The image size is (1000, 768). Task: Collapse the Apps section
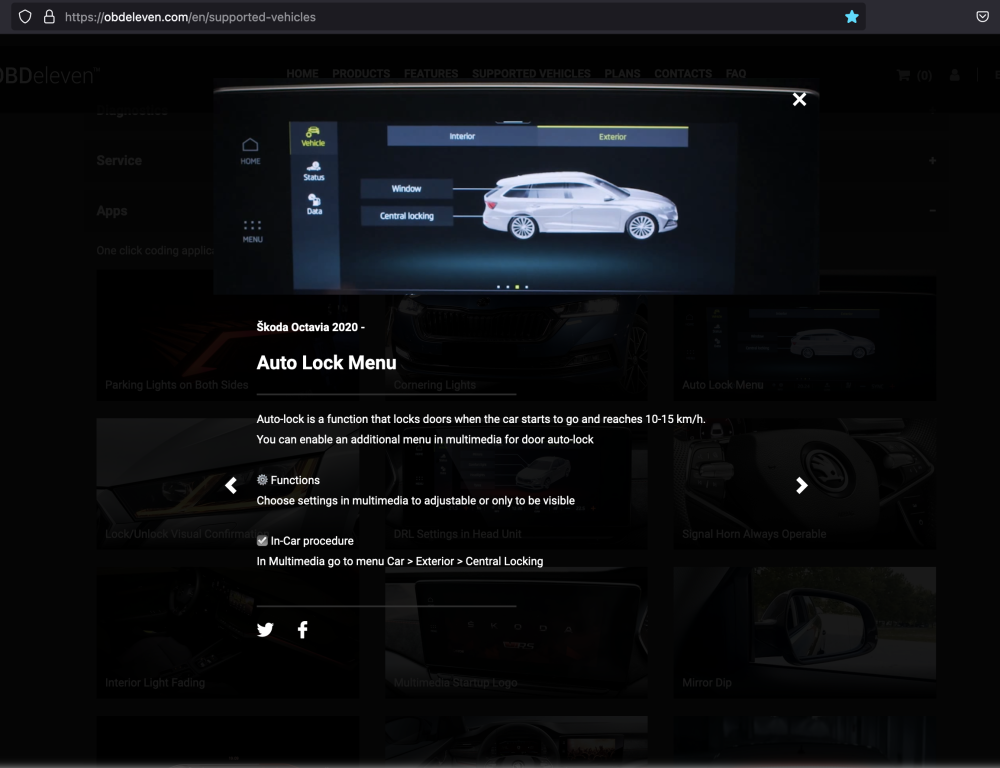(x=517, y=210)
